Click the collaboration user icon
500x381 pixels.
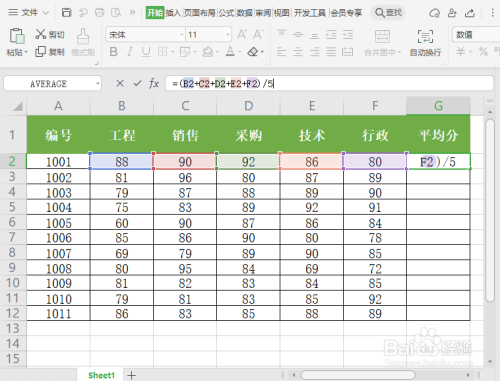(x=452, y=13)
